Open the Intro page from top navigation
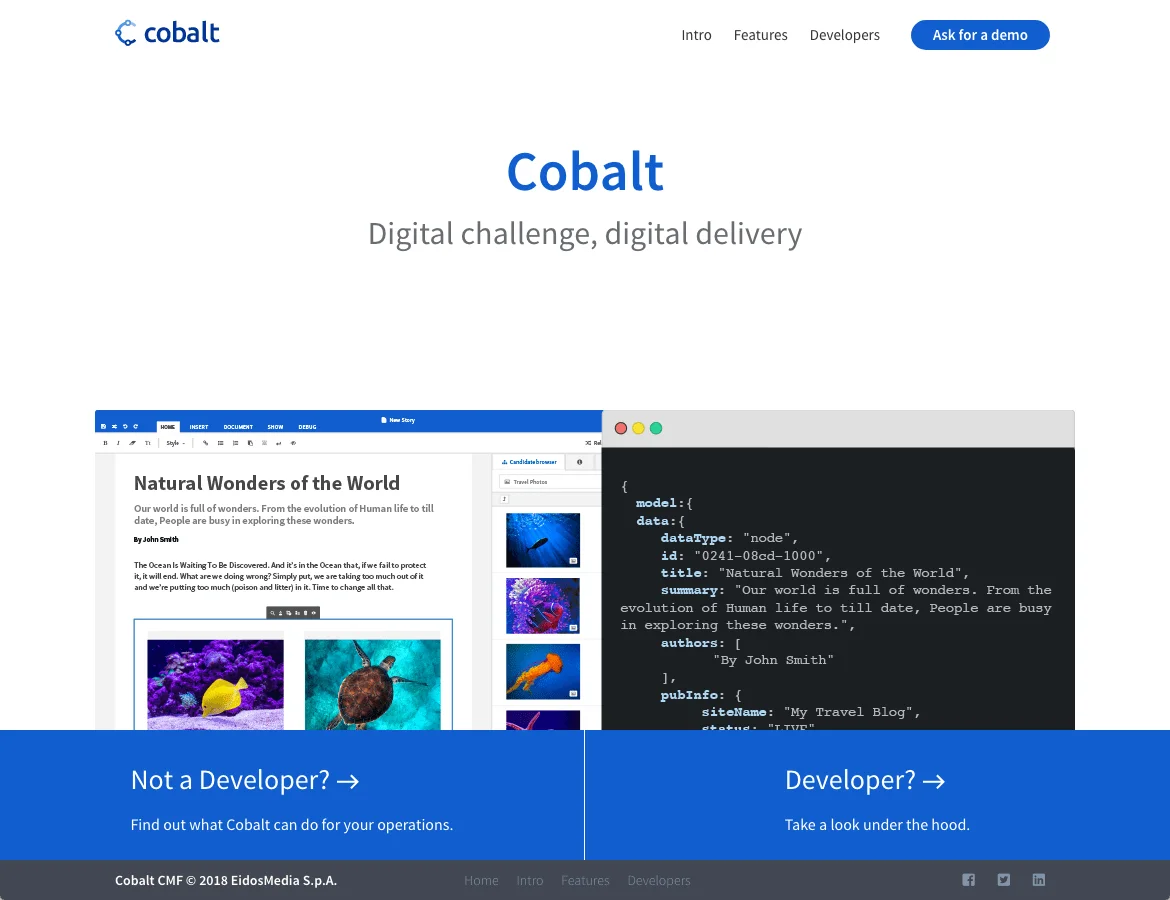This screenshot has height=900, width=1170. click(x=696, y=35)
